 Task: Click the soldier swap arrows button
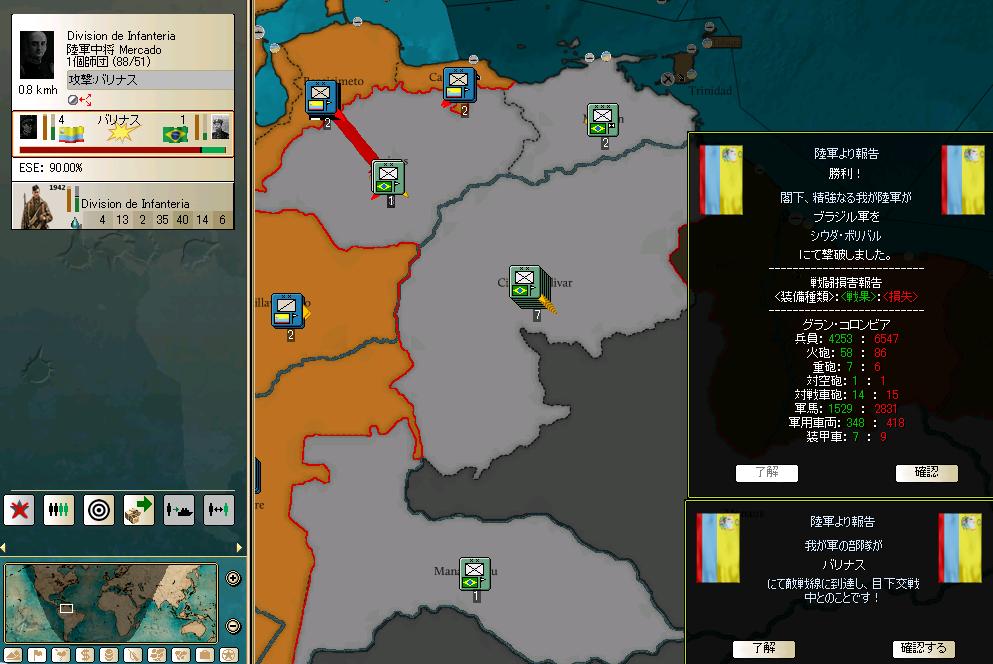point(218,509)
